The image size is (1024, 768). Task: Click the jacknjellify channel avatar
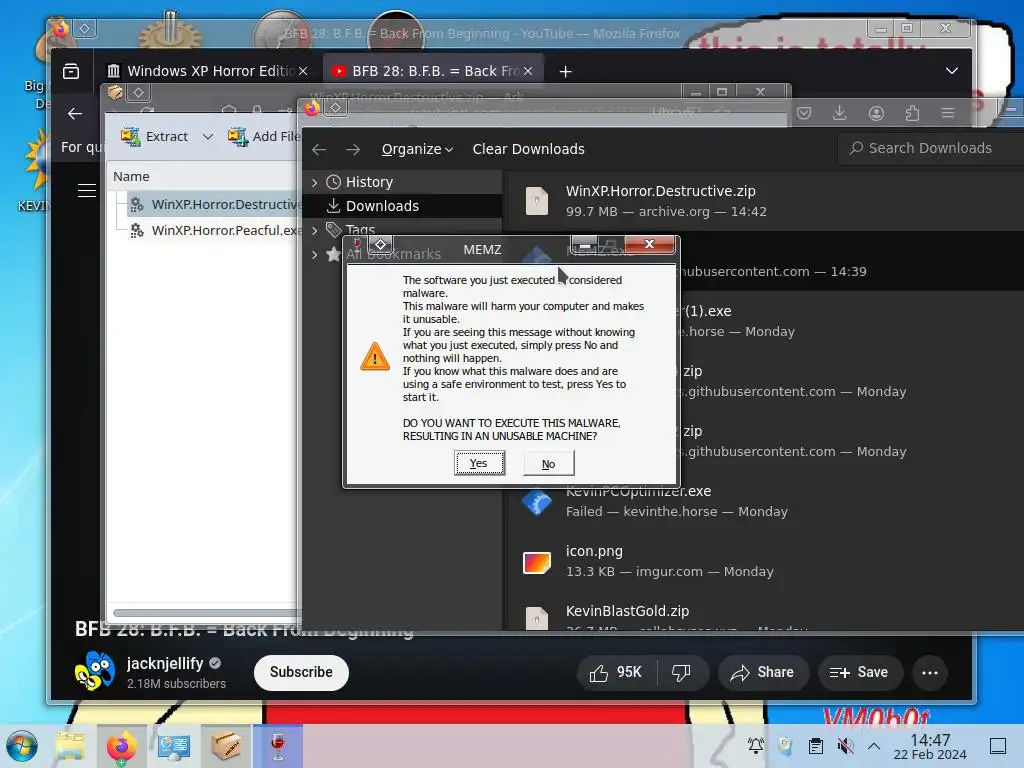coord(95,671)
